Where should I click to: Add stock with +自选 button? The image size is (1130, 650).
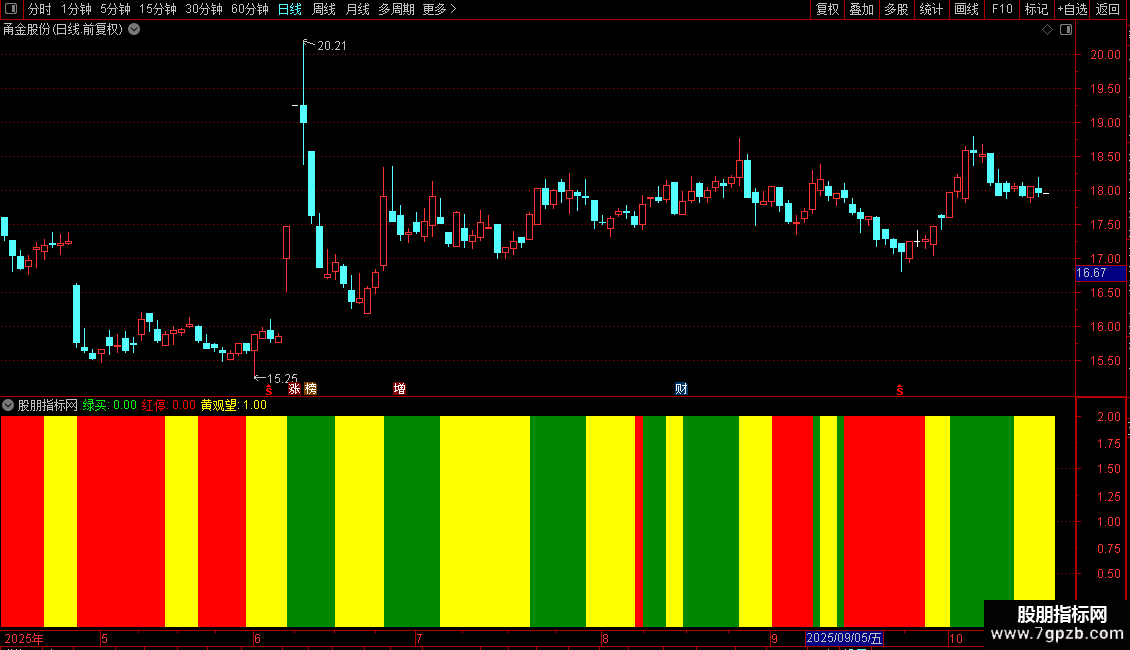click(1072, 9)
